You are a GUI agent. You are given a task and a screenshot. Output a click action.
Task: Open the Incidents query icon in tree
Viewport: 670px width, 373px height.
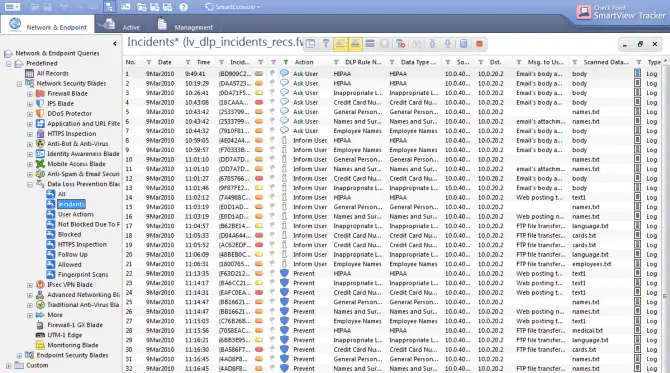50,204
